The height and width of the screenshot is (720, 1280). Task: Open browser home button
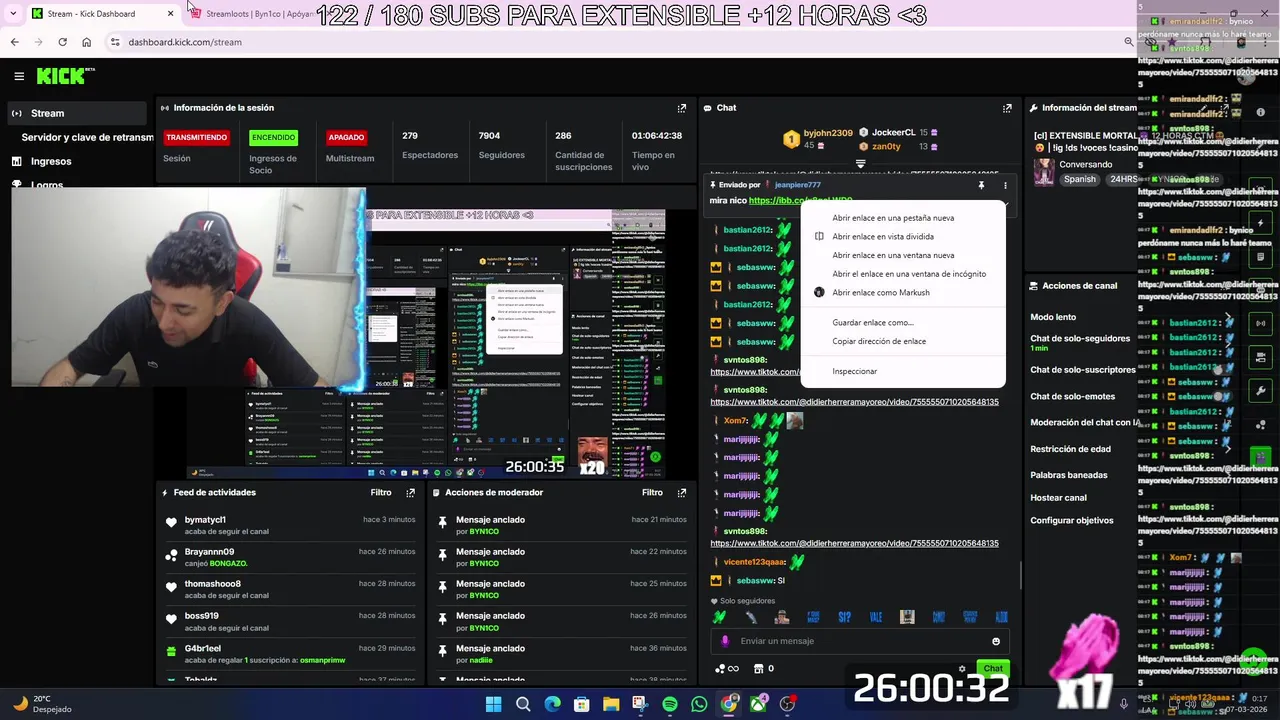pyautogui.click(x=86, y=42)
